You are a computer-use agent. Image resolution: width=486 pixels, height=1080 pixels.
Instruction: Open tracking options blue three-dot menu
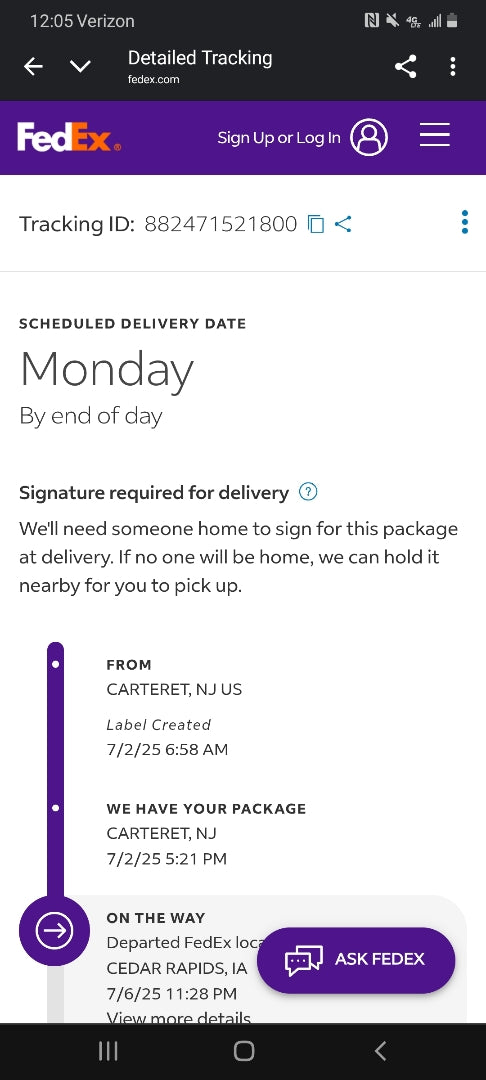coord(465,222)
